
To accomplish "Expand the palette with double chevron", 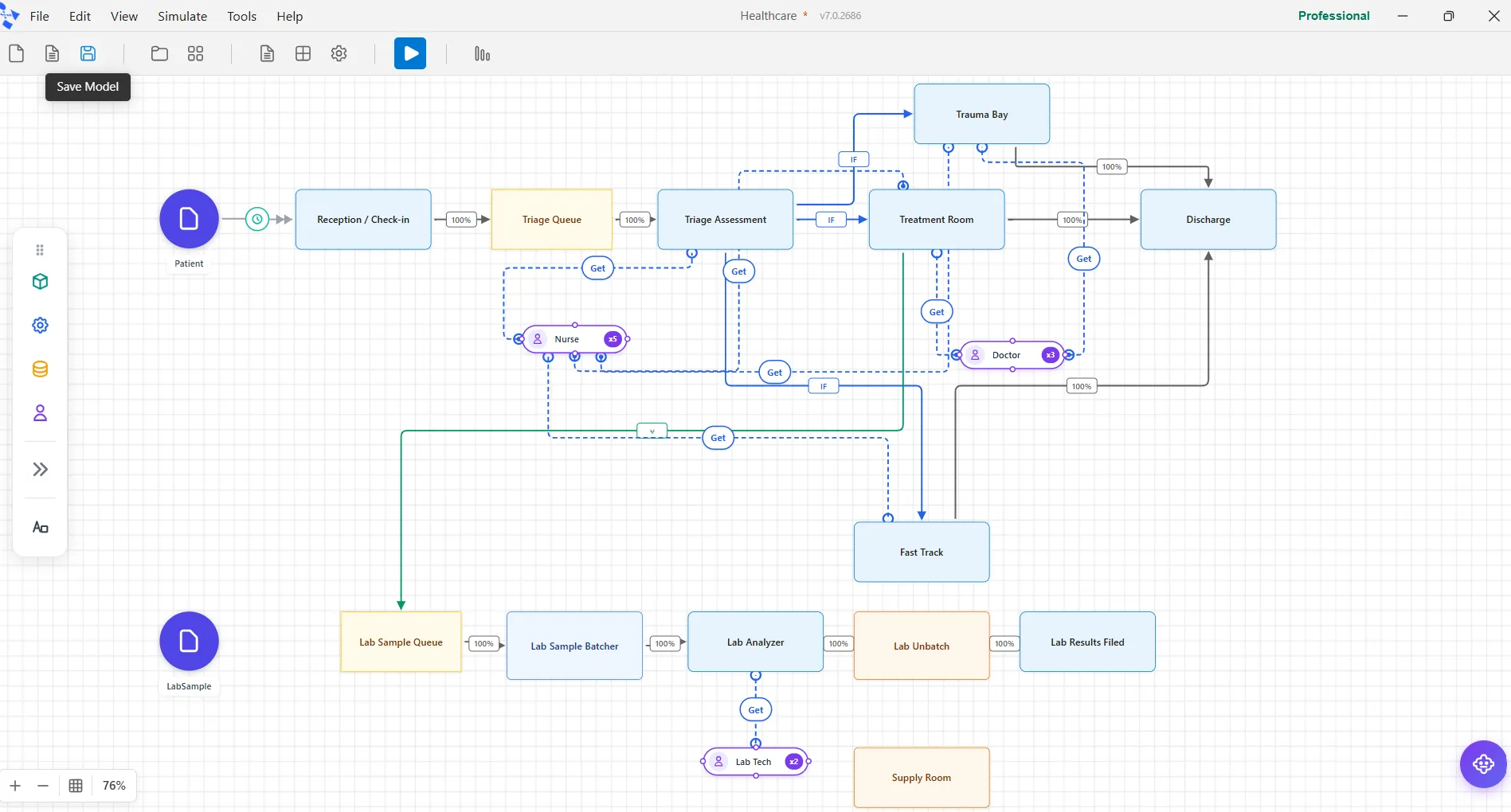I will pyautogui.click(x=40, y=469).
